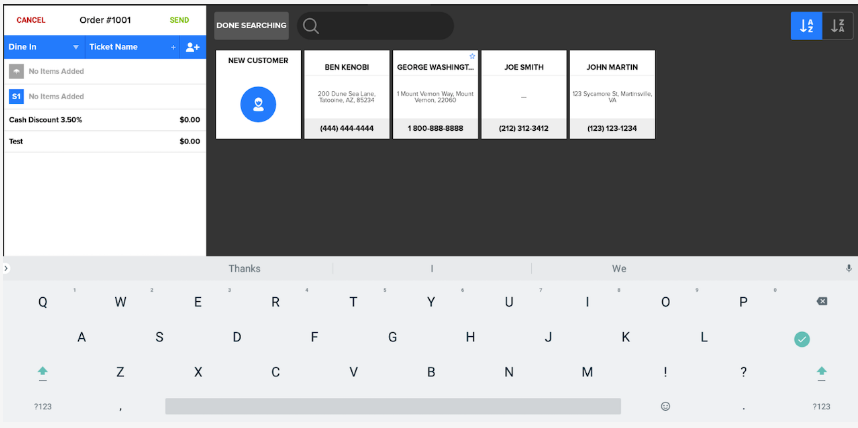The image size is (858, 428).
Task: Click the blue New Customer avatar icon
Action: point(258,105)
